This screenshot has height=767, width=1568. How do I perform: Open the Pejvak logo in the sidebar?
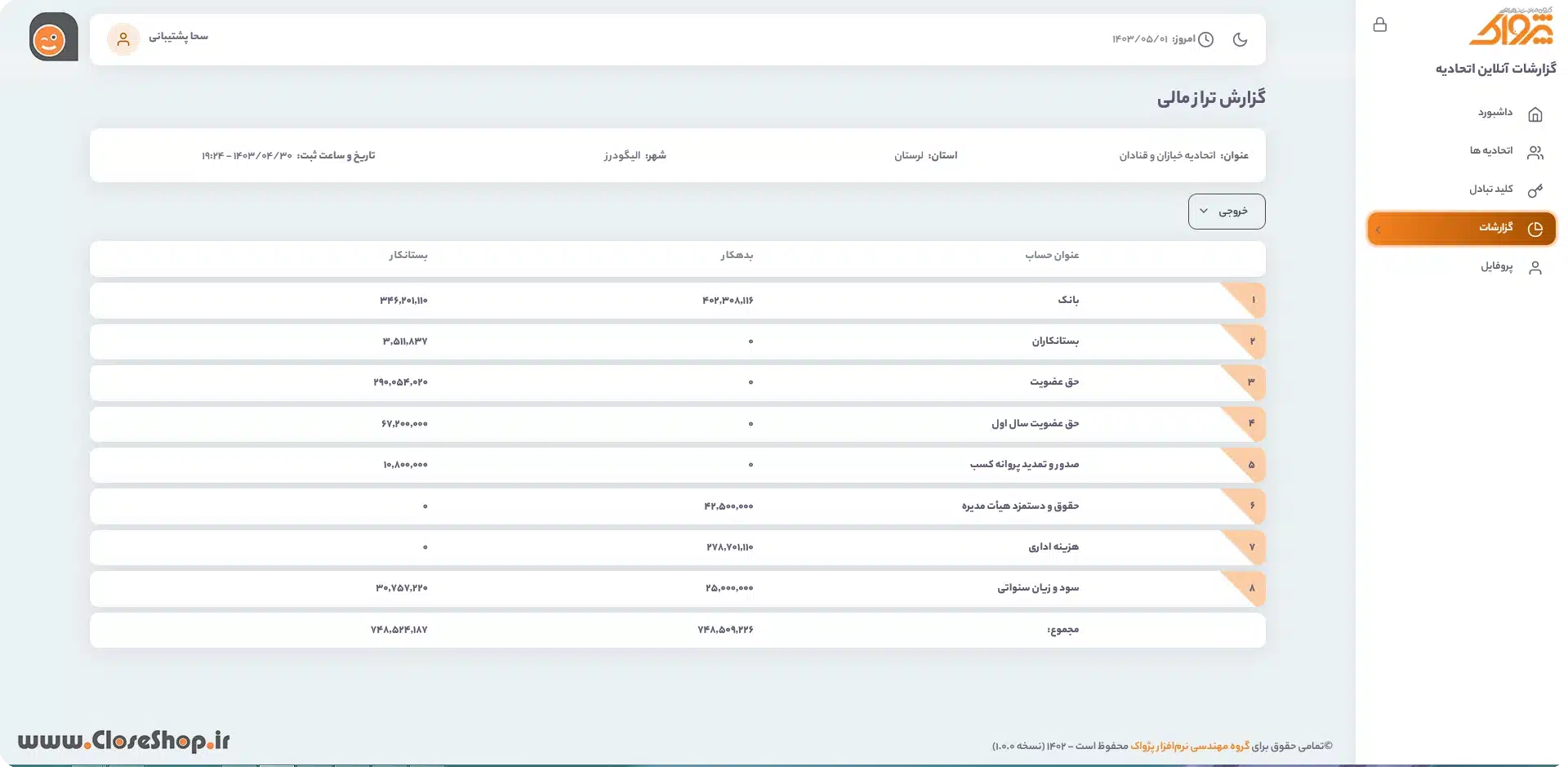pyautogui.click(x=1512, y=26)
